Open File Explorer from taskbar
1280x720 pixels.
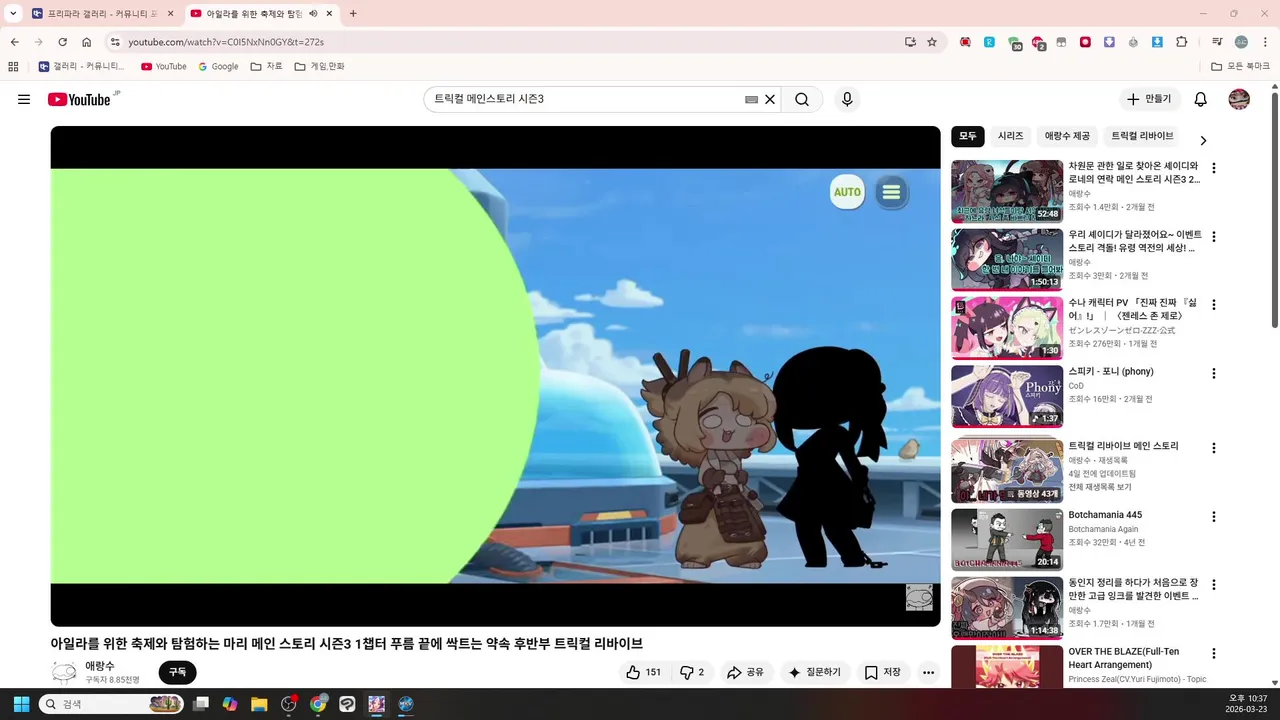(259, 704)
